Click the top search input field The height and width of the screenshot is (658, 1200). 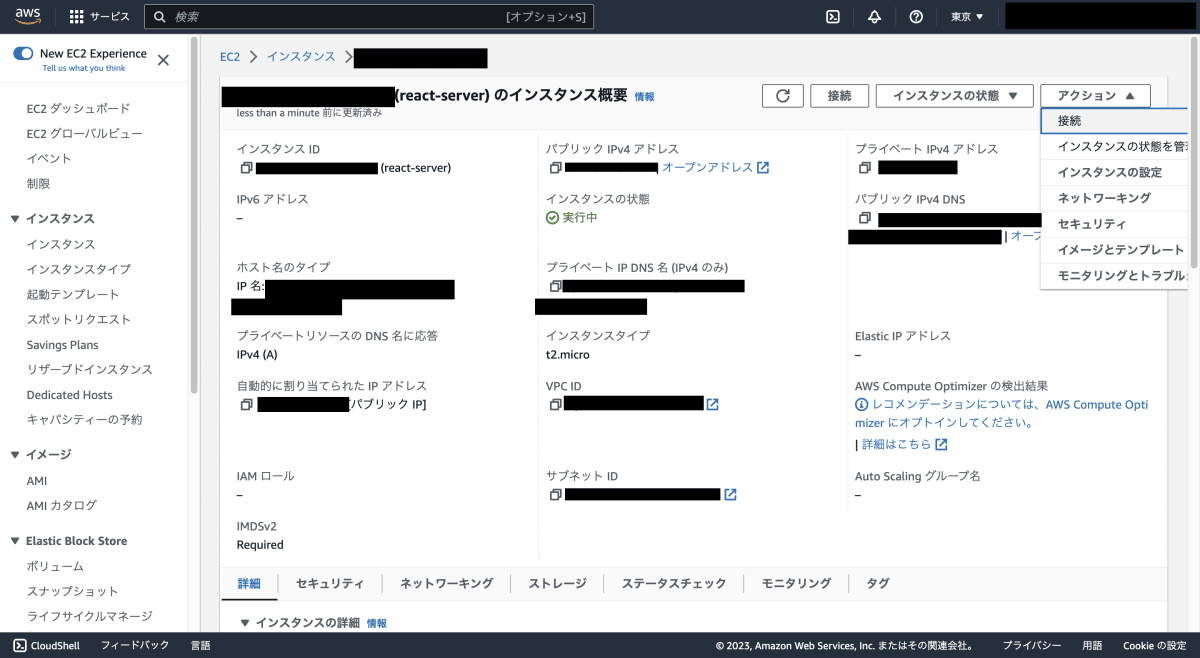(x=369, y=17)
